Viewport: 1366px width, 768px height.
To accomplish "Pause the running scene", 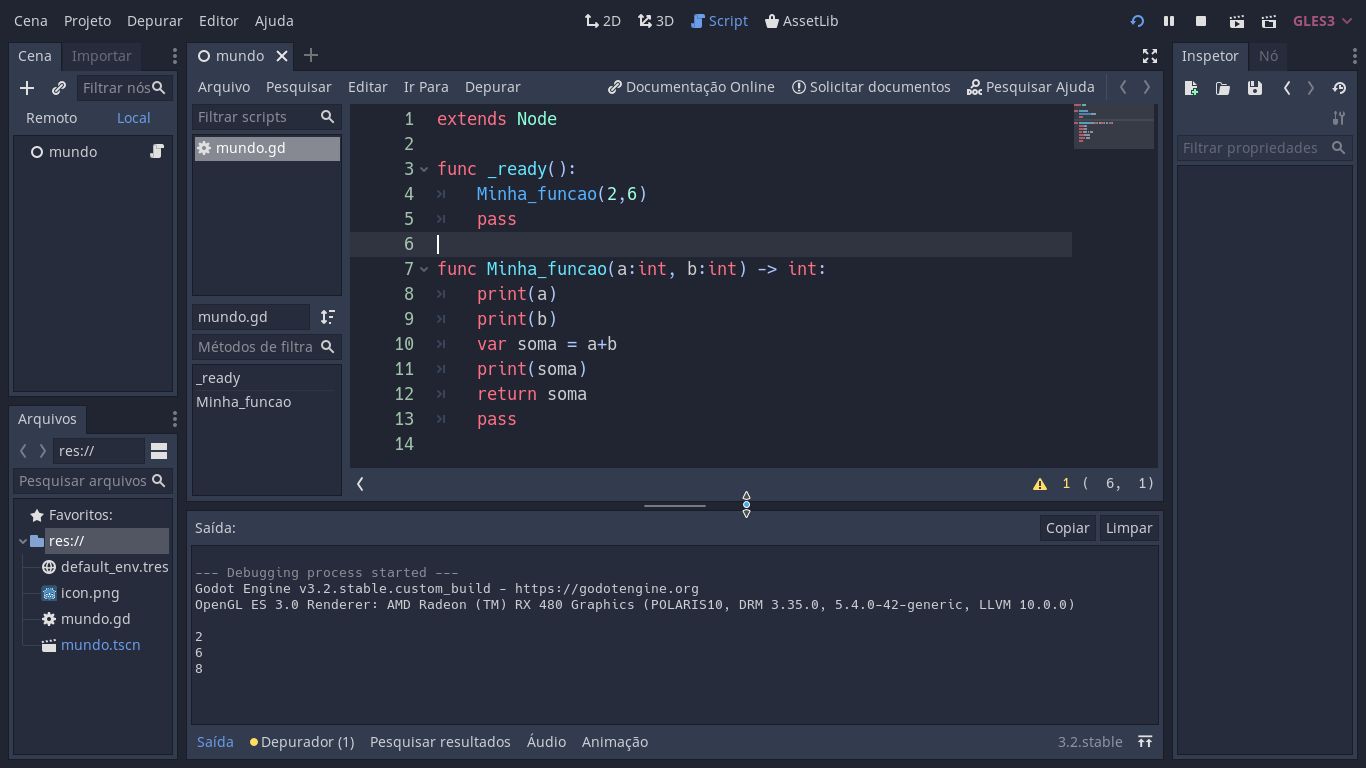I will tap(1169, 21).
